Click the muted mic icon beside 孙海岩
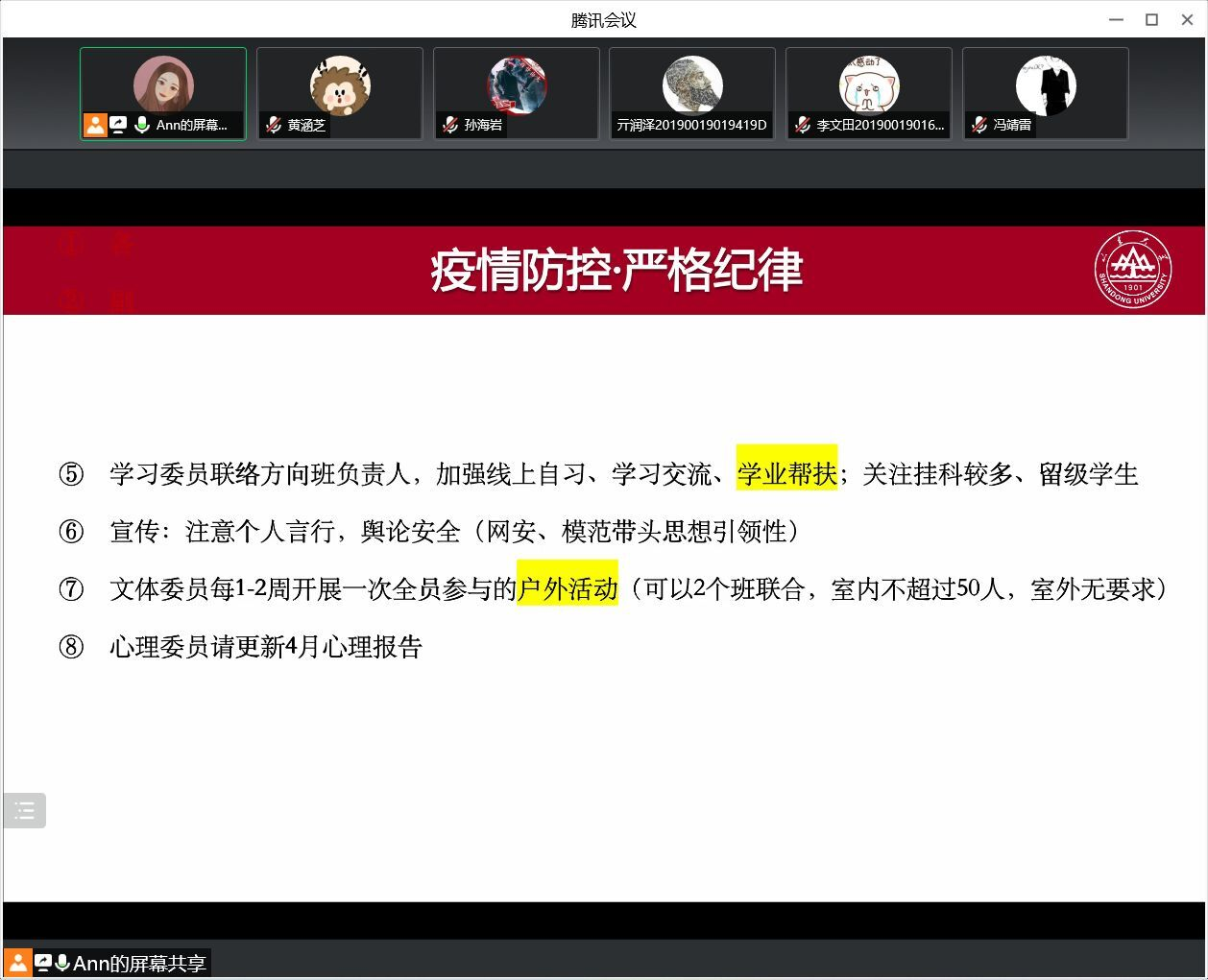 [450, 125]
